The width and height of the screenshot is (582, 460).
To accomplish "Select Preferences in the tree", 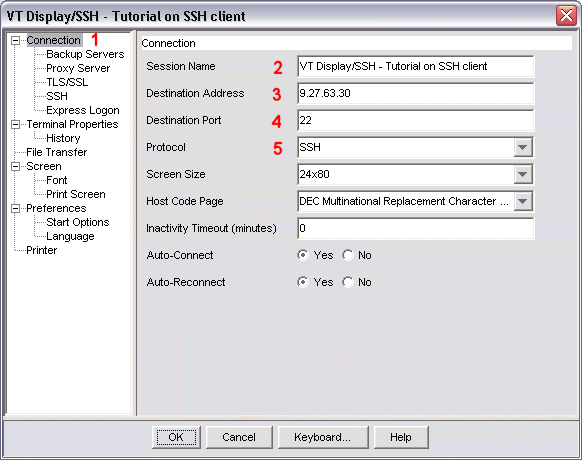I will point(56,208).
